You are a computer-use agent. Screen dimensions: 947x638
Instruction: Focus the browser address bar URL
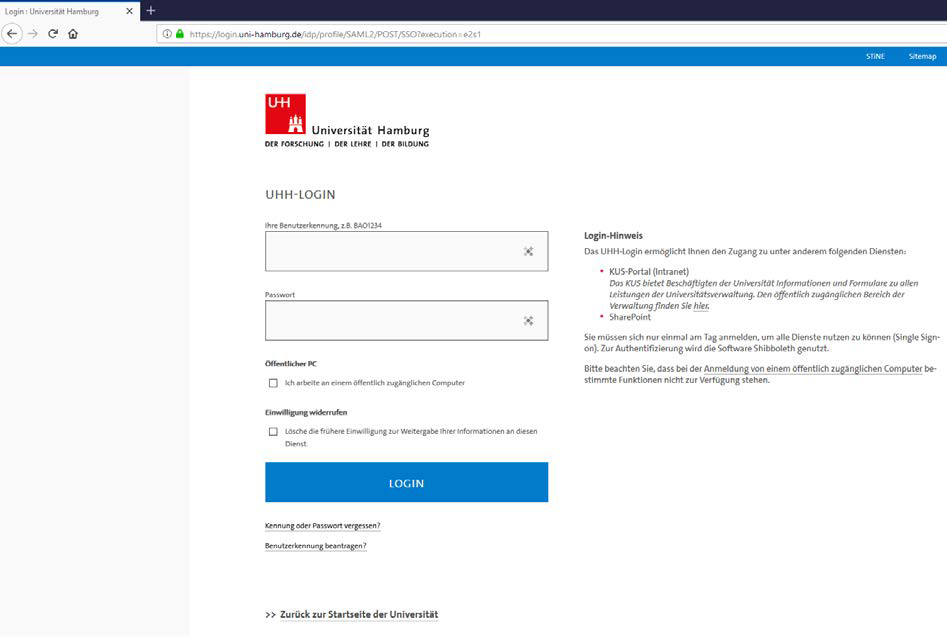coord(335,34)
